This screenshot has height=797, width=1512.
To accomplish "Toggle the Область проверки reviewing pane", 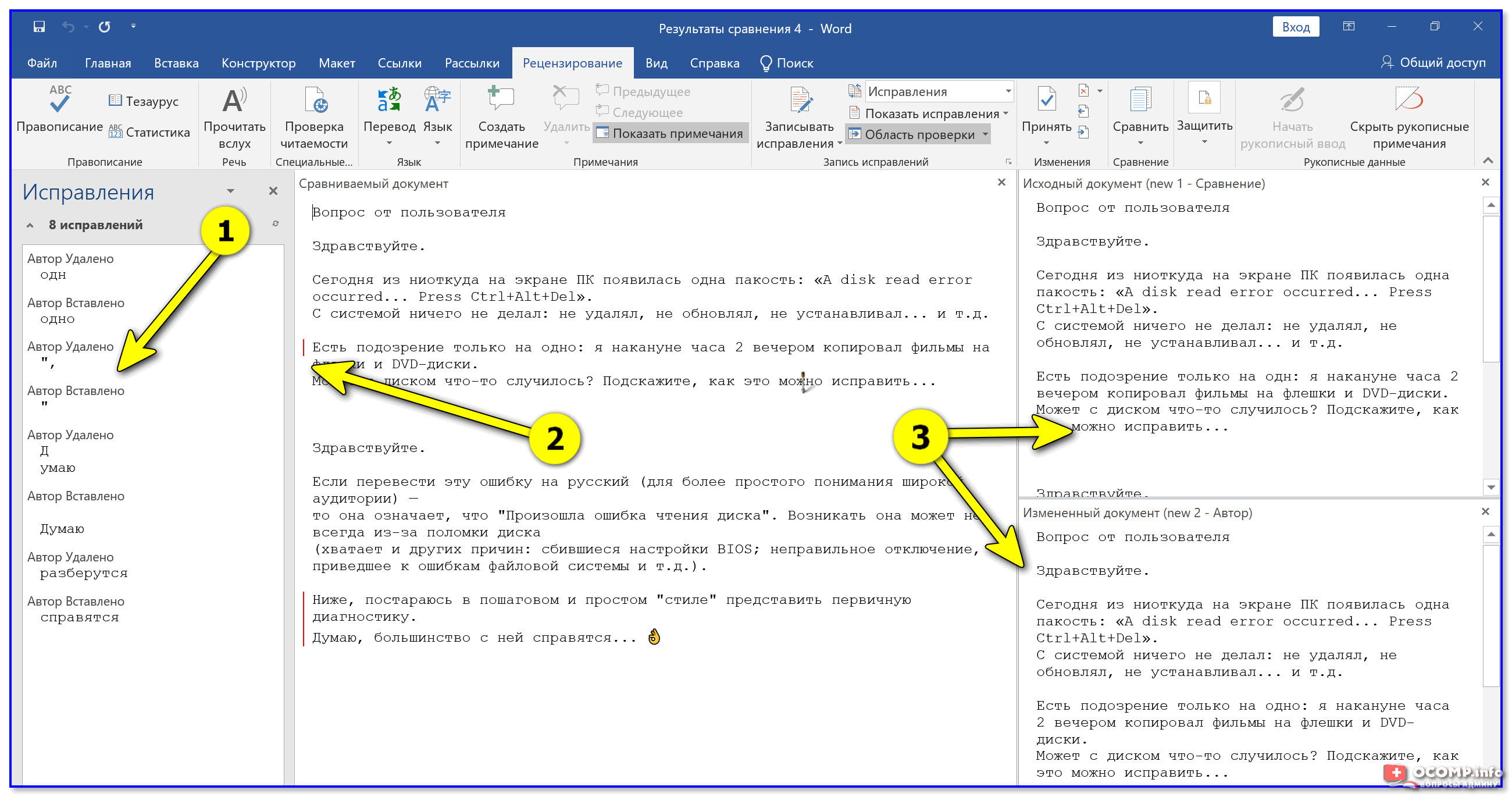I will pyautogui.click(x=911, y=134).
